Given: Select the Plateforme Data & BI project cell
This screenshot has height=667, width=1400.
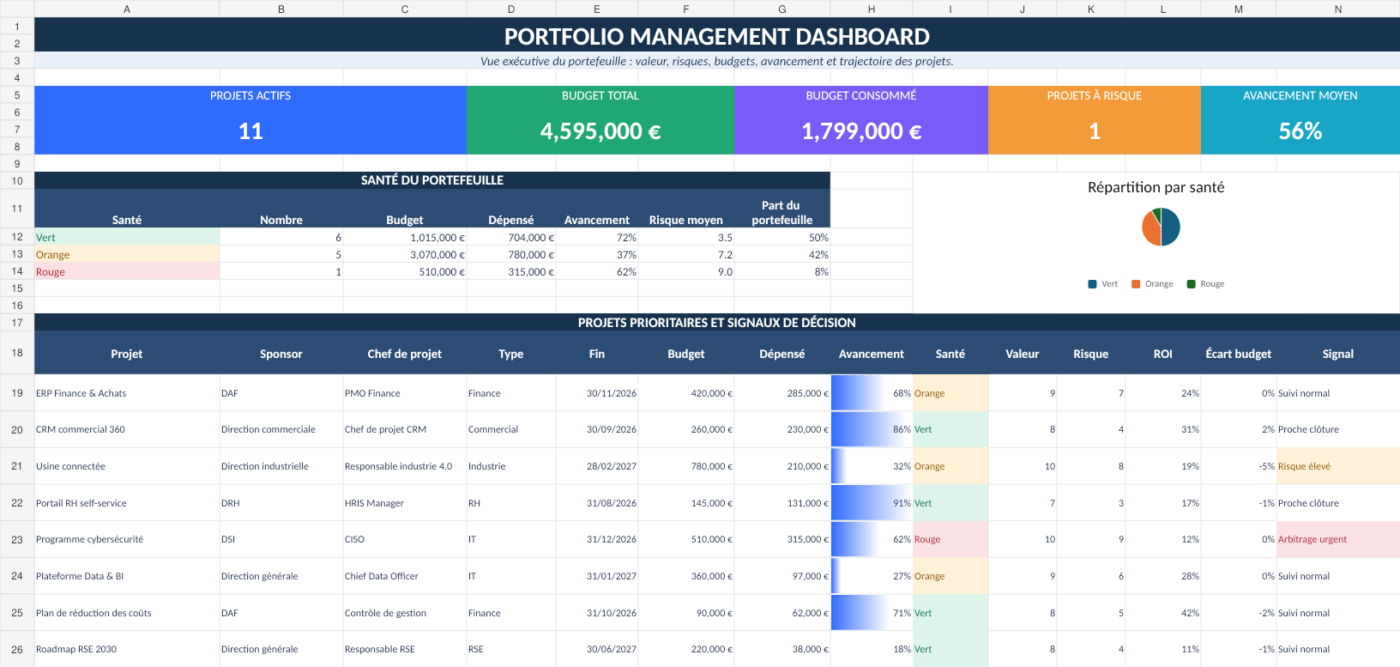Looking at the screenshot, I should [127, 576].
